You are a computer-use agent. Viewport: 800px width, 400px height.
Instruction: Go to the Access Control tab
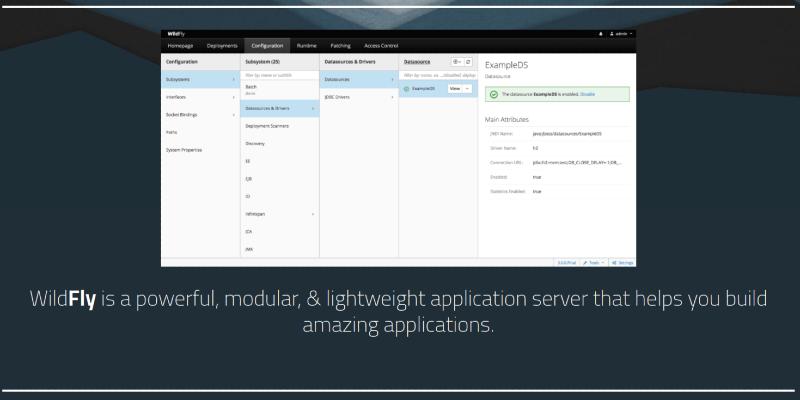381,46
